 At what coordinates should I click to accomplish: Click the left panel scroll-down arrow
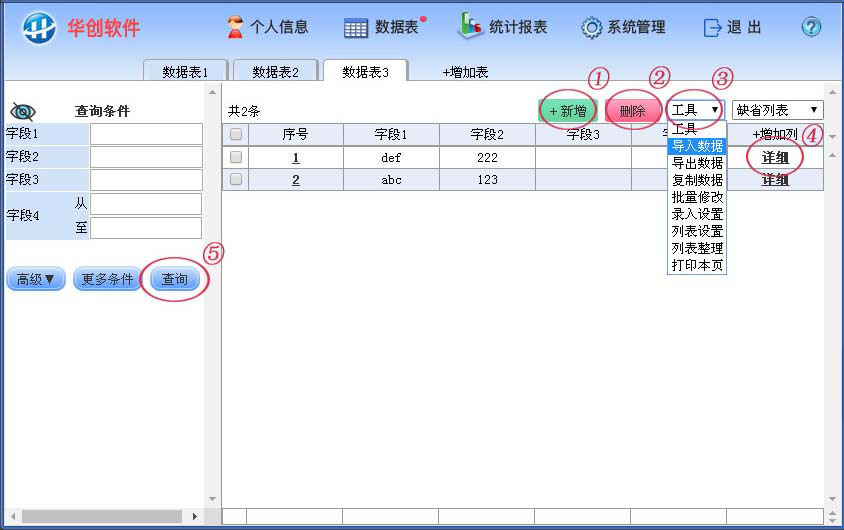pyautogui.click(x=213, y=499)
